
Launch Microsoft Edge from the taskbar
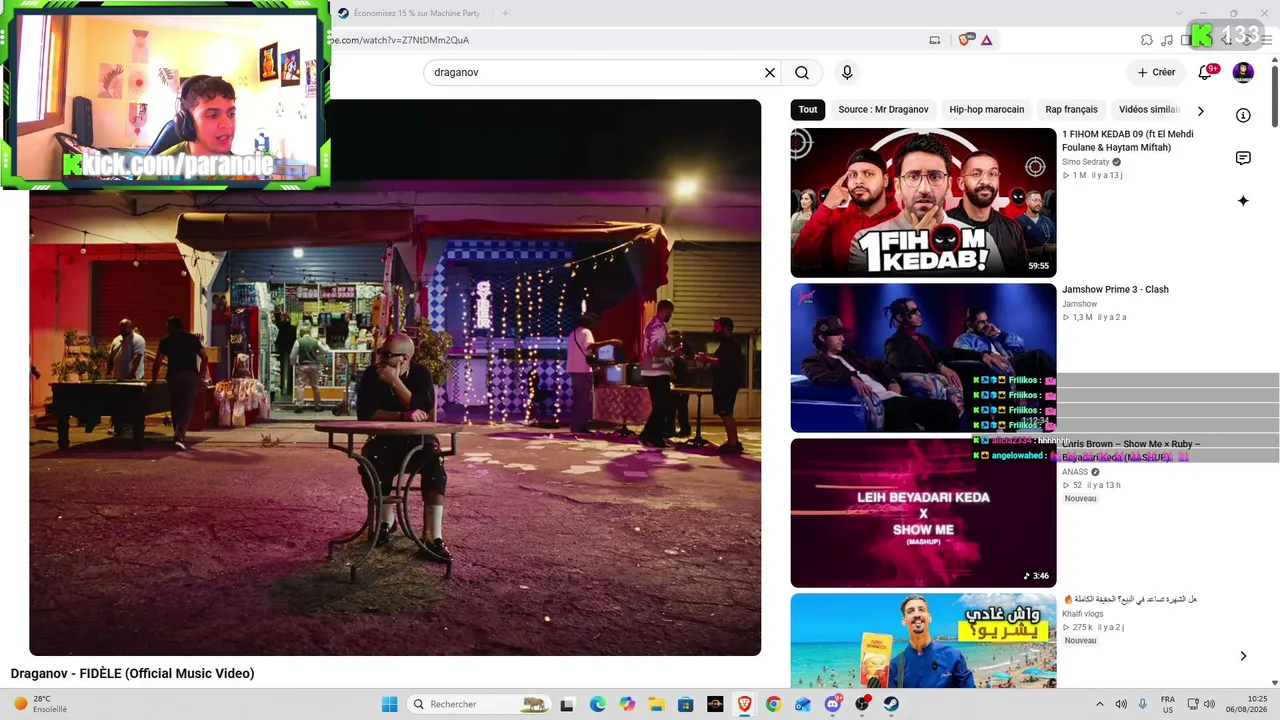[x=597, y=704]
